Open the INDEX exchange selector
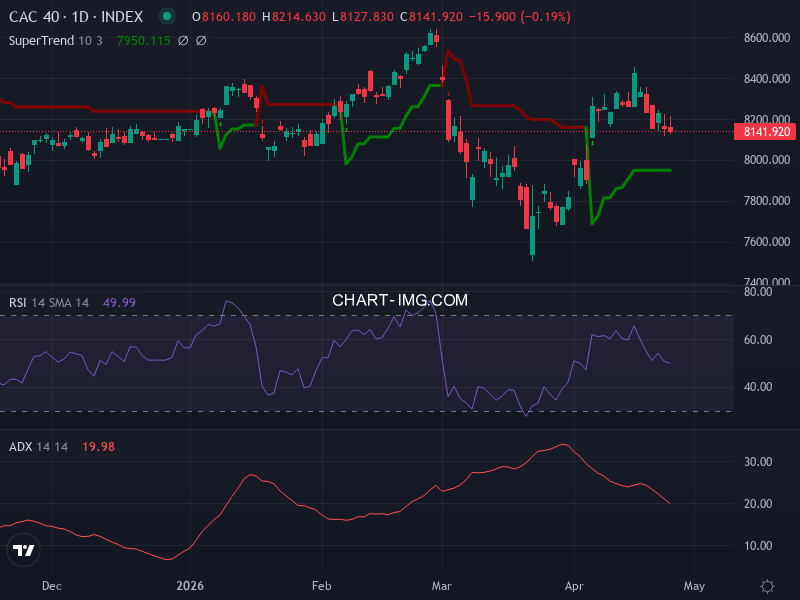 (x=120, y=16)
